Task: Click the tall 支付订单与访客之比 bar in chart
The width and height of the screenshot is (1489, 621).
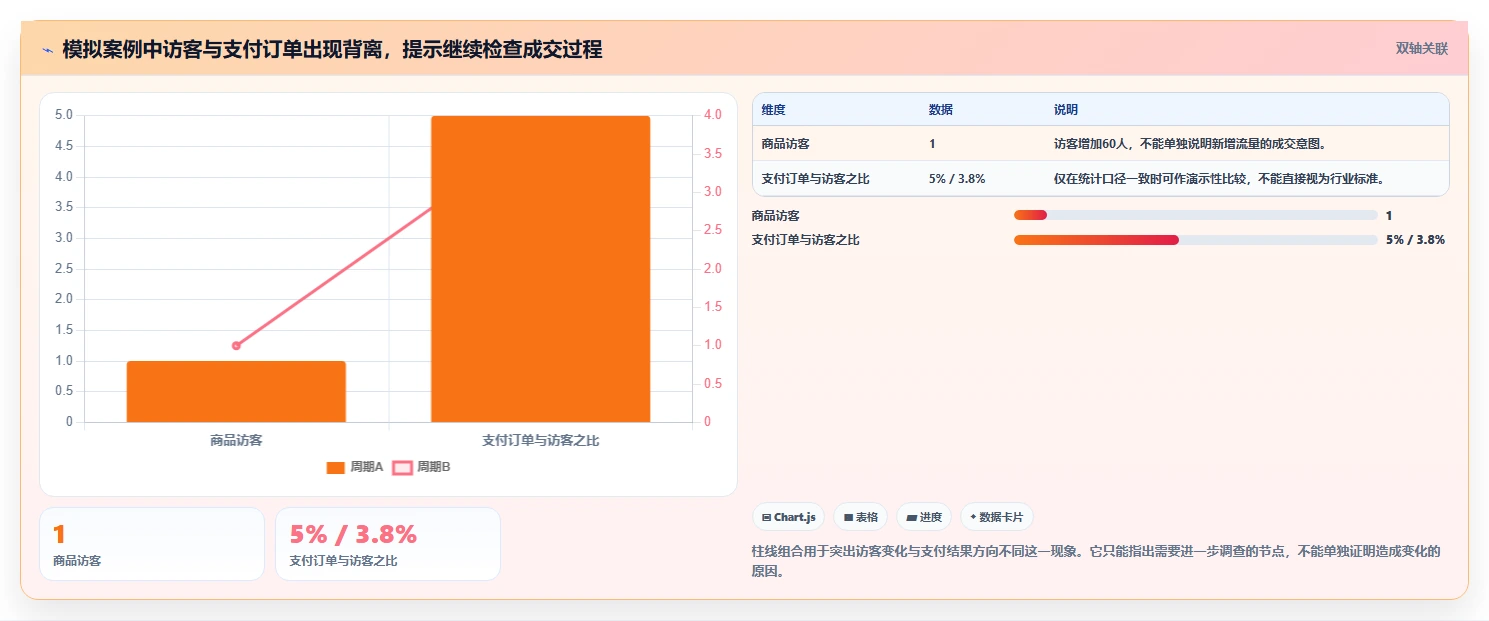Action: pos(540,269)
